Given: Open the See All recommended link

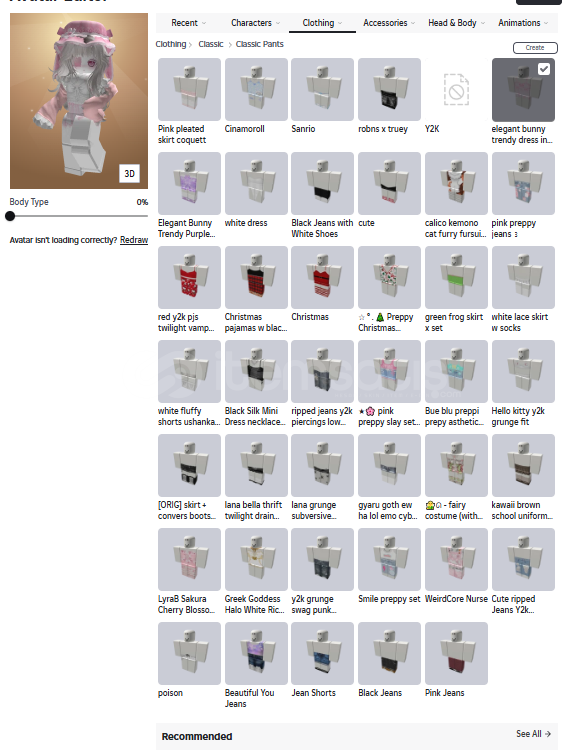Looking at the screenshot, I should pyautogui.click(x=533, y=734).
